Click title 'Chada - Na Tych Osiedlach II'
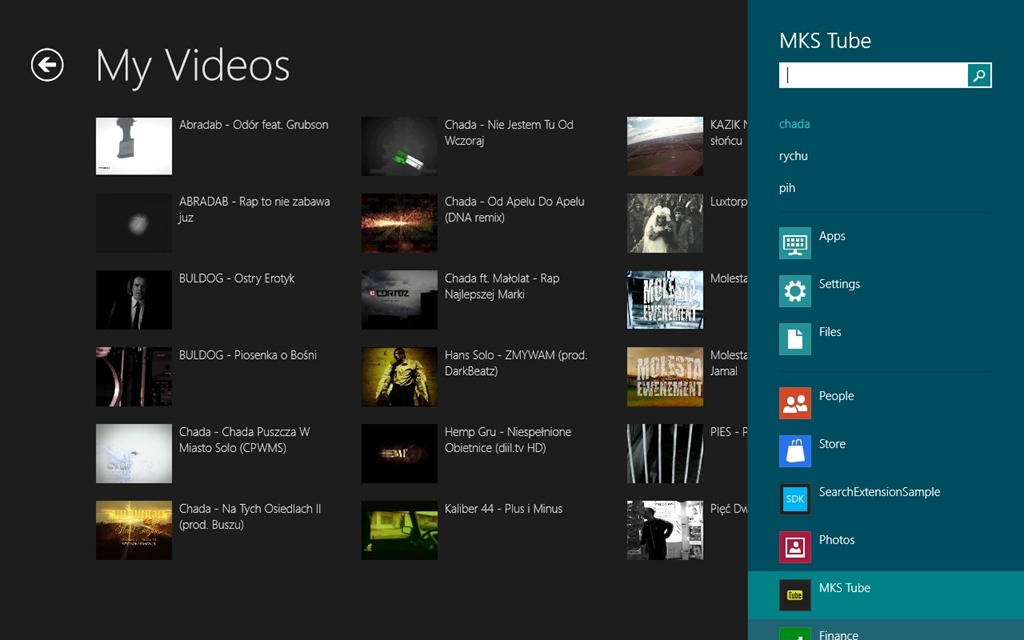Viewport: 1024px width, 640px height. point(250,517)
